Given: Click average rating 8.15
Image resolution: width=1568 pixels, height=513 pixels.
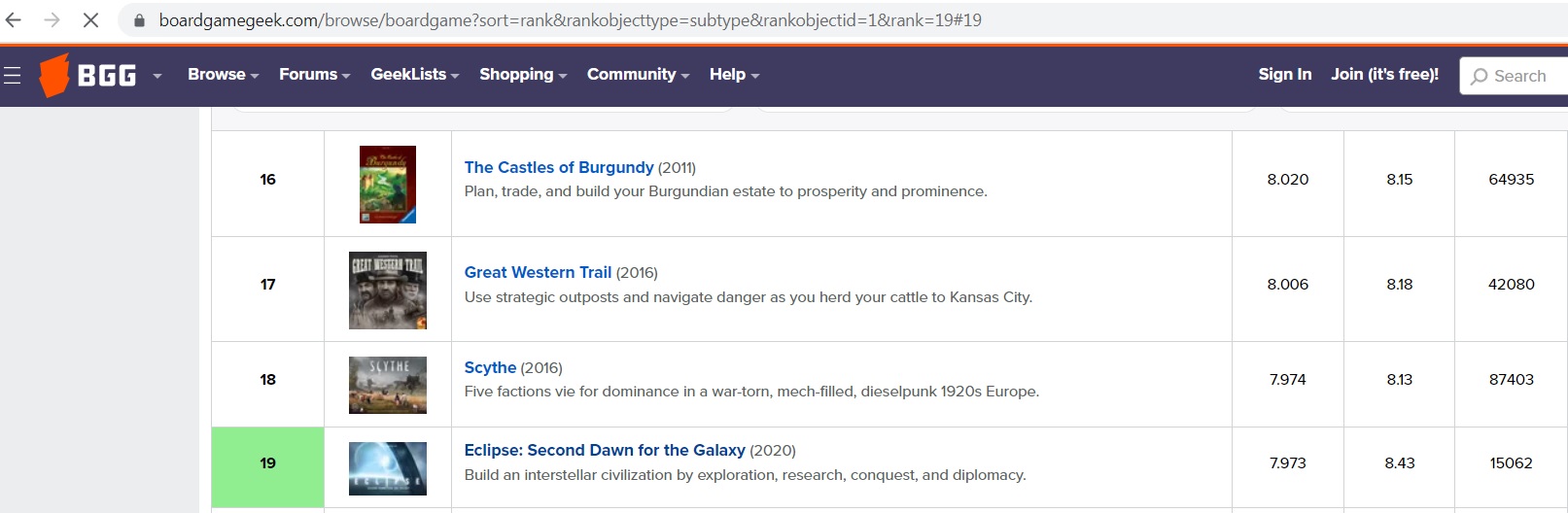Looking at the screenshot, I should (1400, 179).
